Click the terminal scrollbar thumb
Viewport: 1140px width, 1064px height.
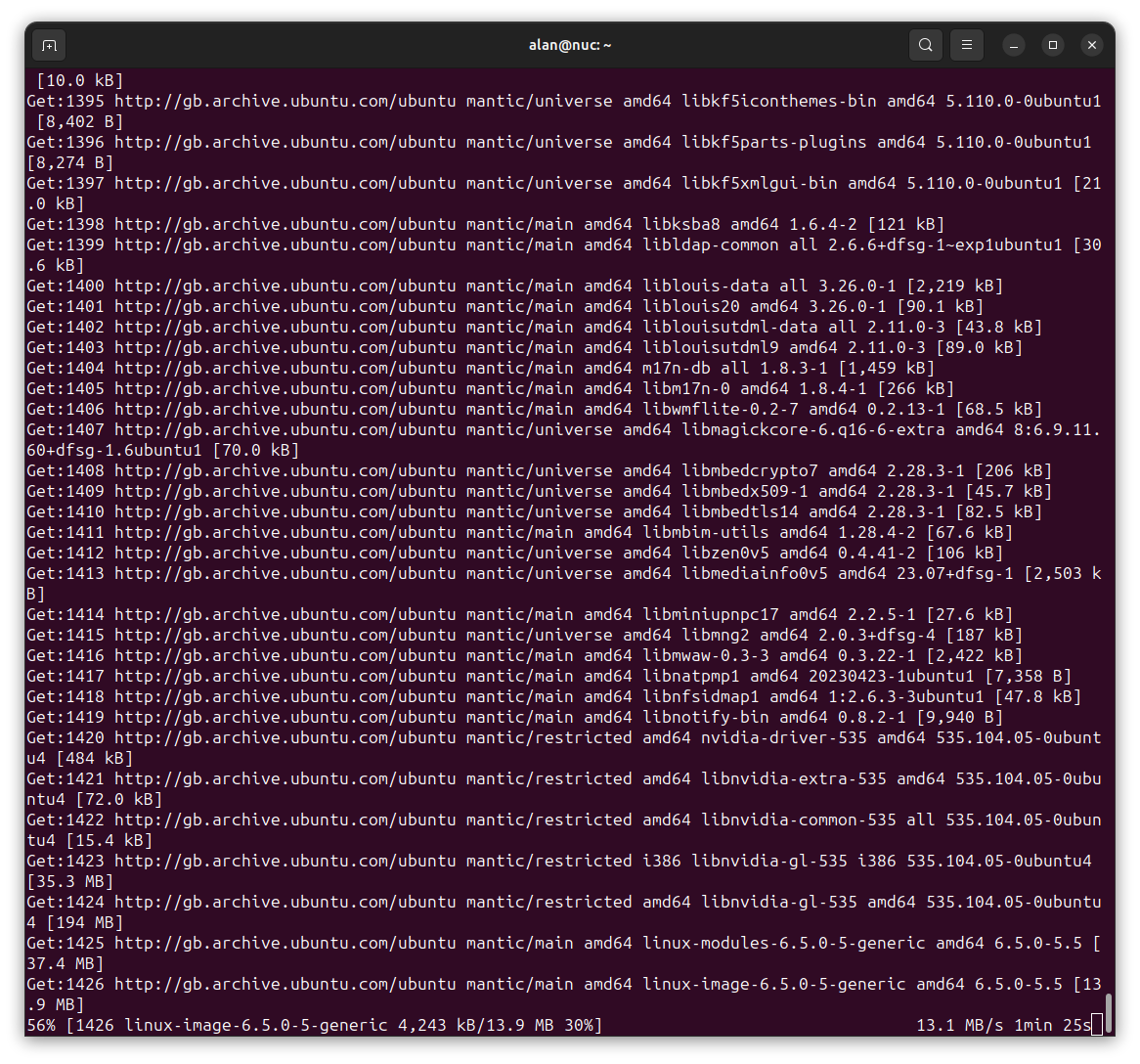coord(1109,1014)
